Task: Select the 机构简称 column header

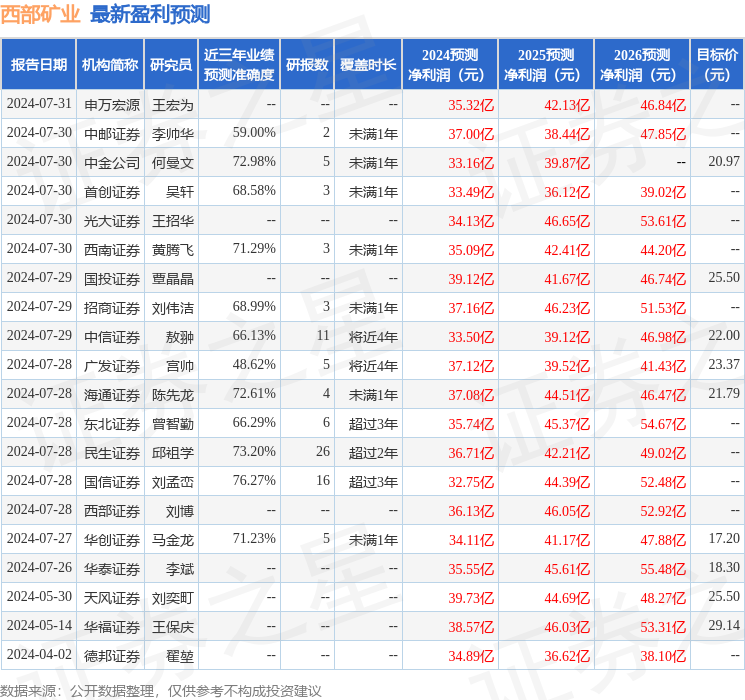Action: 110,65
